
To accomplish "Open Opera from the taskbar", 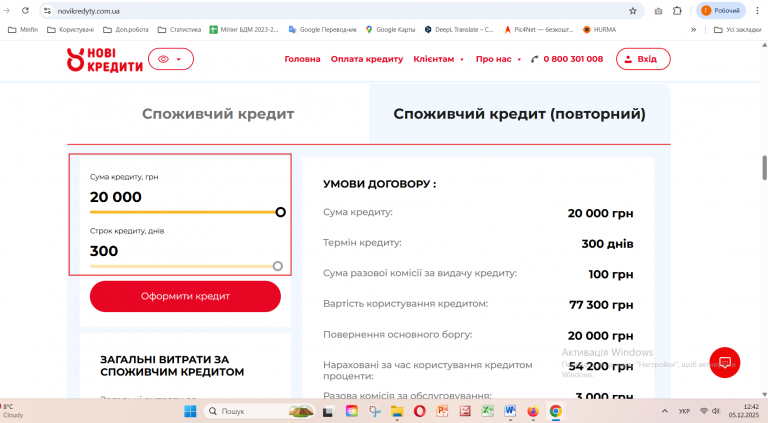I will coord(420,411).
